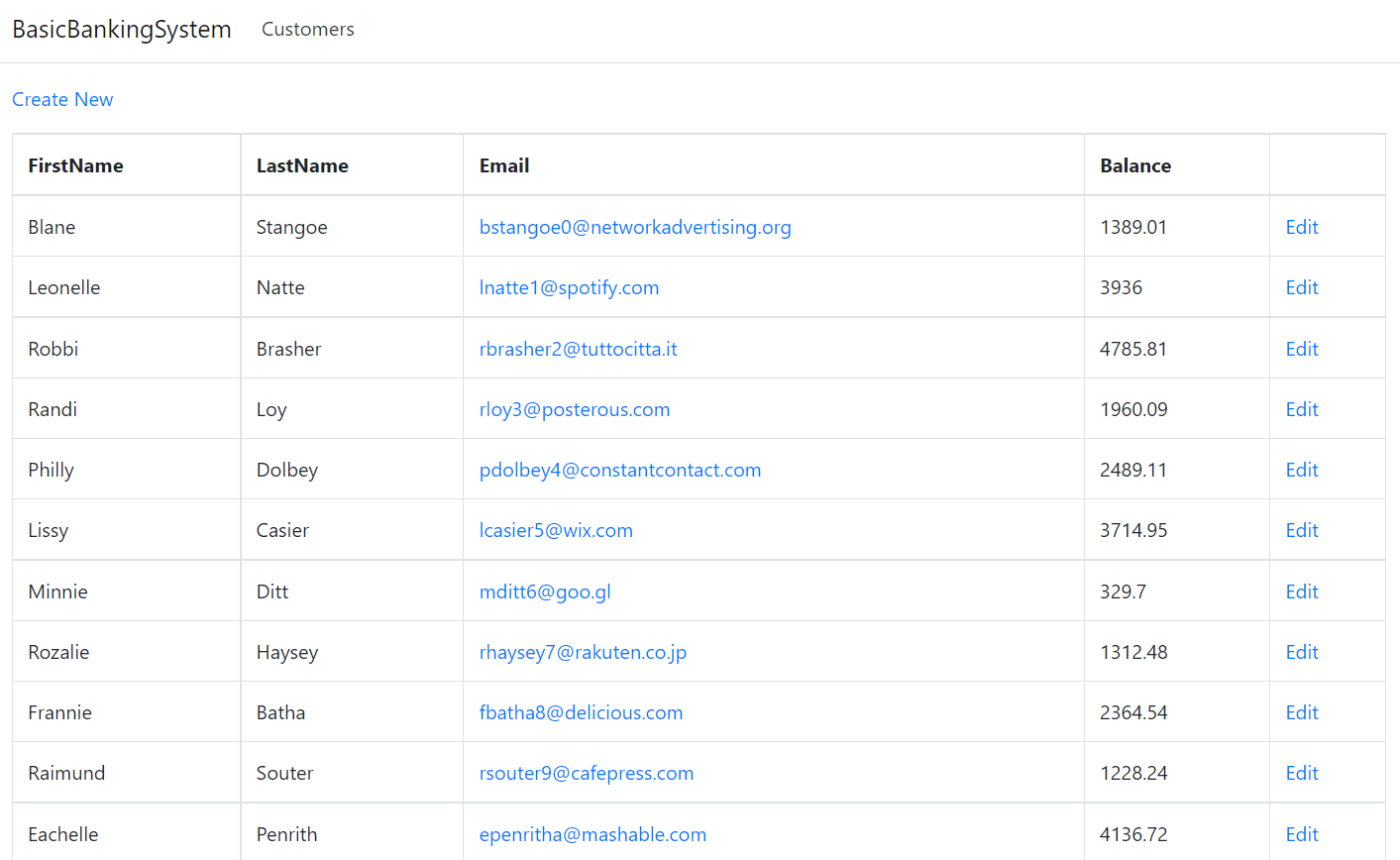Edit the customer Minnie Ditt
The image size is (1400, 860).
tap(1301, 591)
